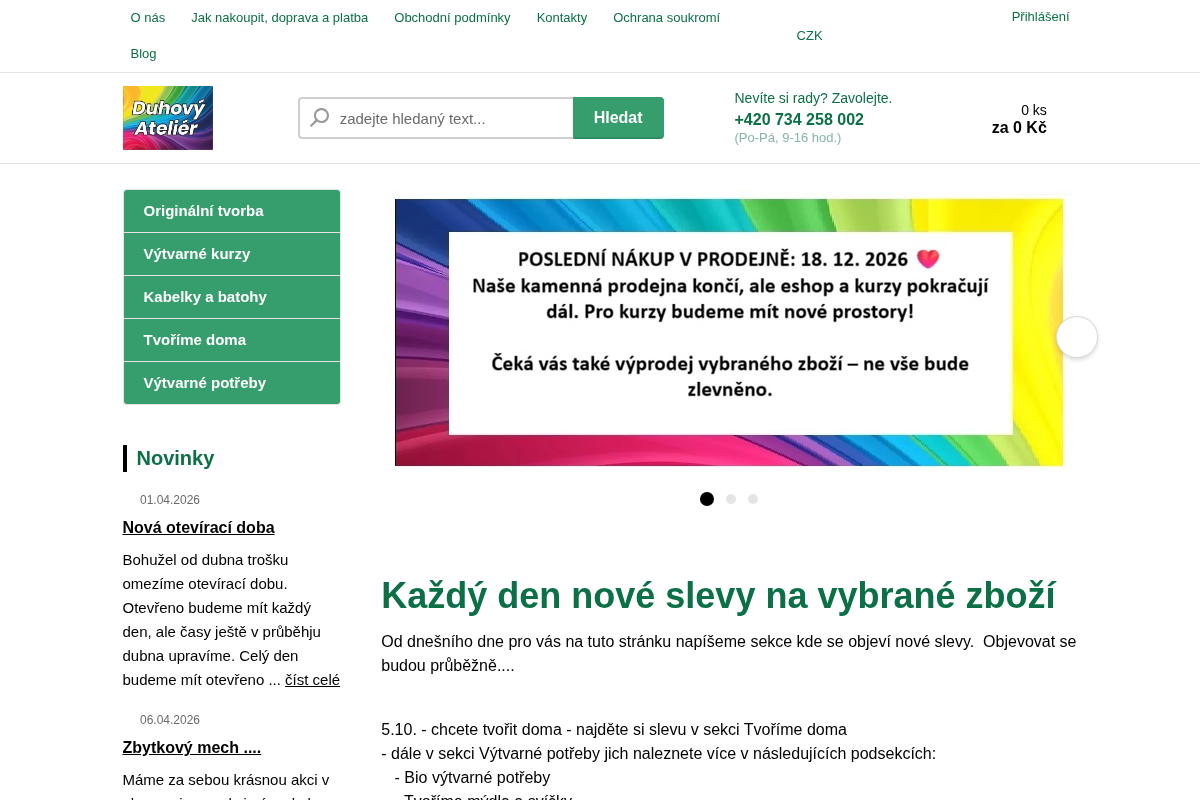Open news article Zbytkový mech
The height and width of the screenshot is (800, 1200).
coord(192,747)
